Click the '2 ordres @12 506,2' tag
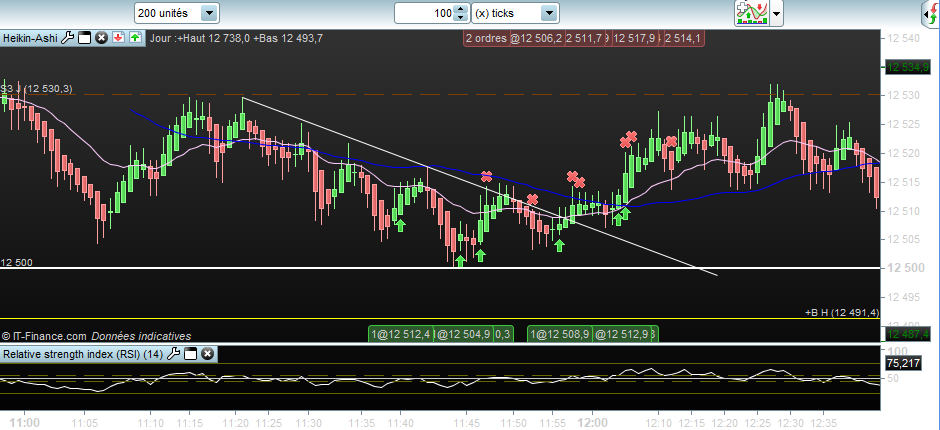 [514, 38]
